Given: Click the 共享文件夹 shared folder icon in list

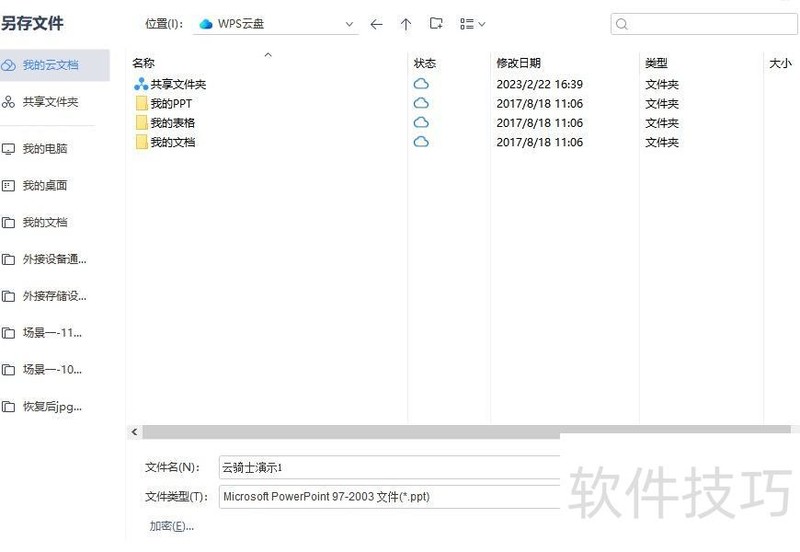Looking at the screenshot, I should 141,84.
